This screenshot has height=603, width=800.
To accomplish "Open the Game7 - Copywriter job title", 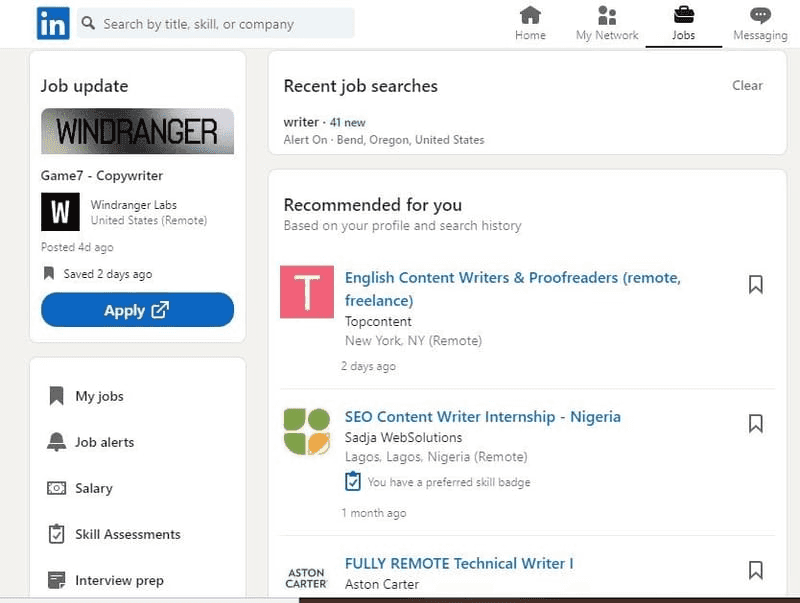I will coord(102,175).
